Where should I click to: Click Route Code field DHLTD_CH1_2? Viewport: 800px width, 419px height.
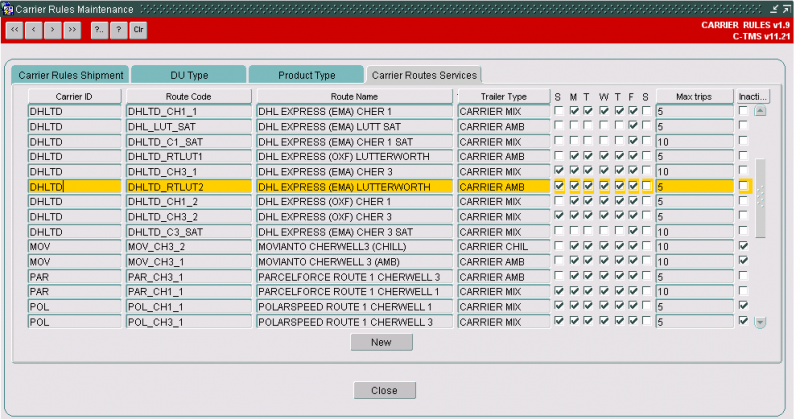click(x=189, y=202)
